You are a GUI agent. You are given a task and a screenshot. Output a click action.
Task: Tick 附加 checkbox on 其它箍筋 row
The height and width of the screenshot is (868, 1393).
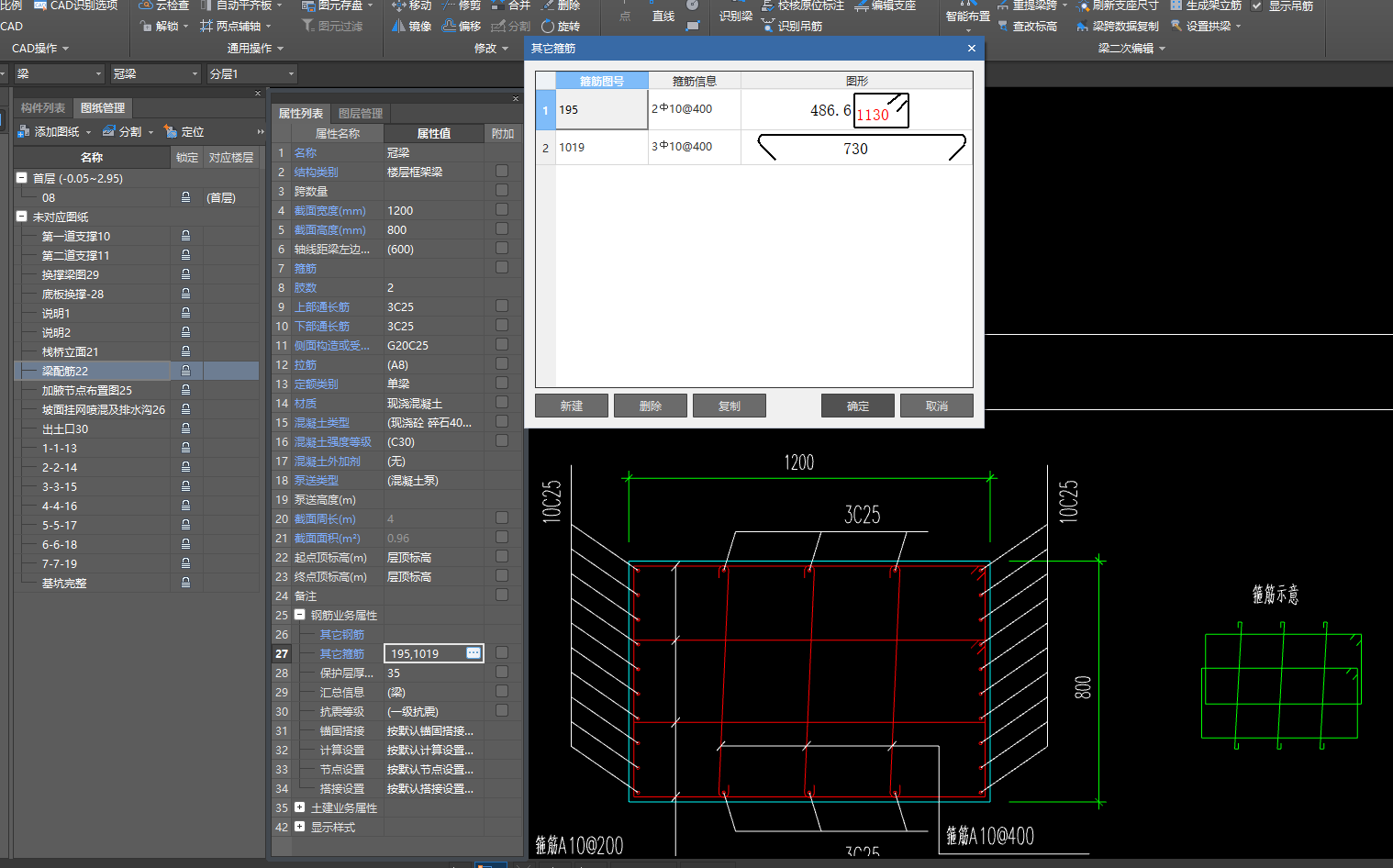tap(502, 653)
